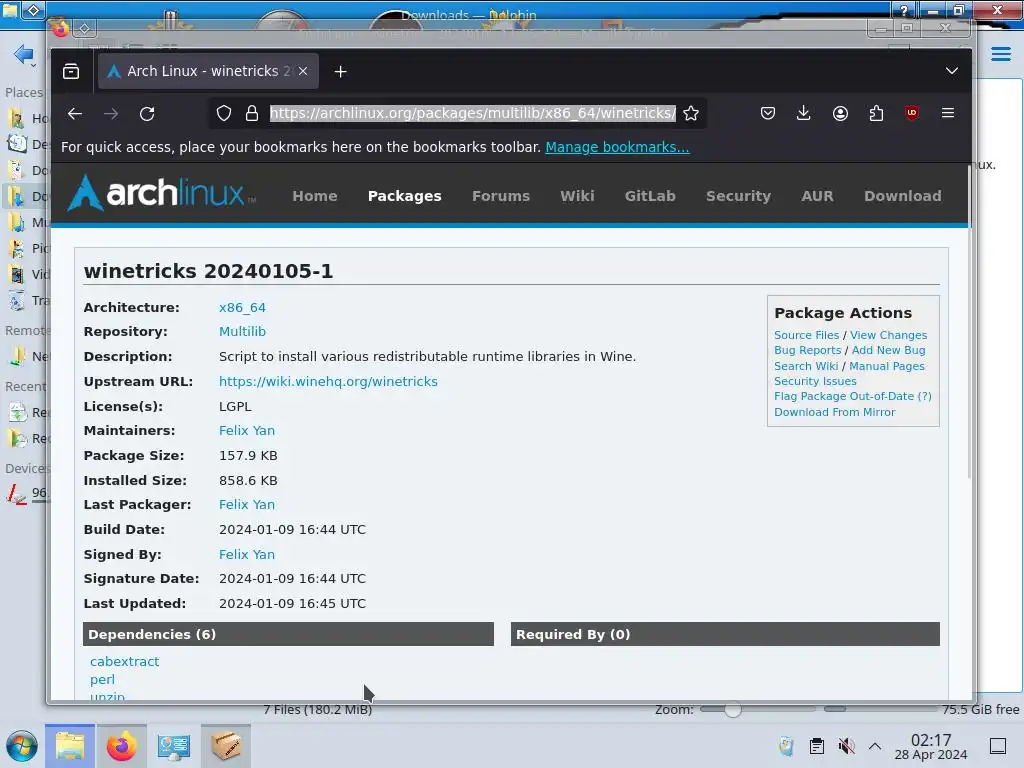Screen dimensions: 1024x768
Task: Select the Arch Linux winetricks tab
Action: pos(208,71)
